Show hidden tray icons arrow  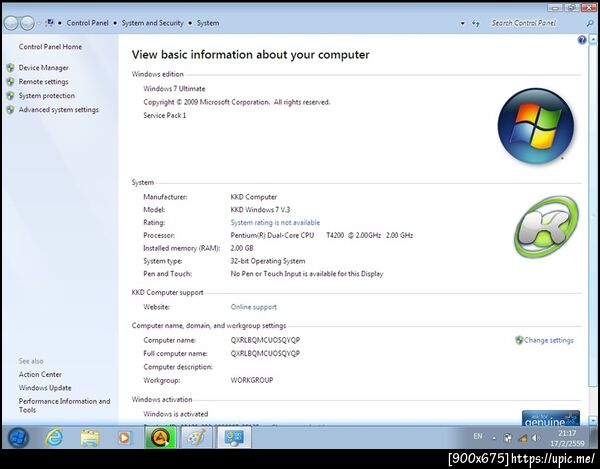(x=494, y=438)
